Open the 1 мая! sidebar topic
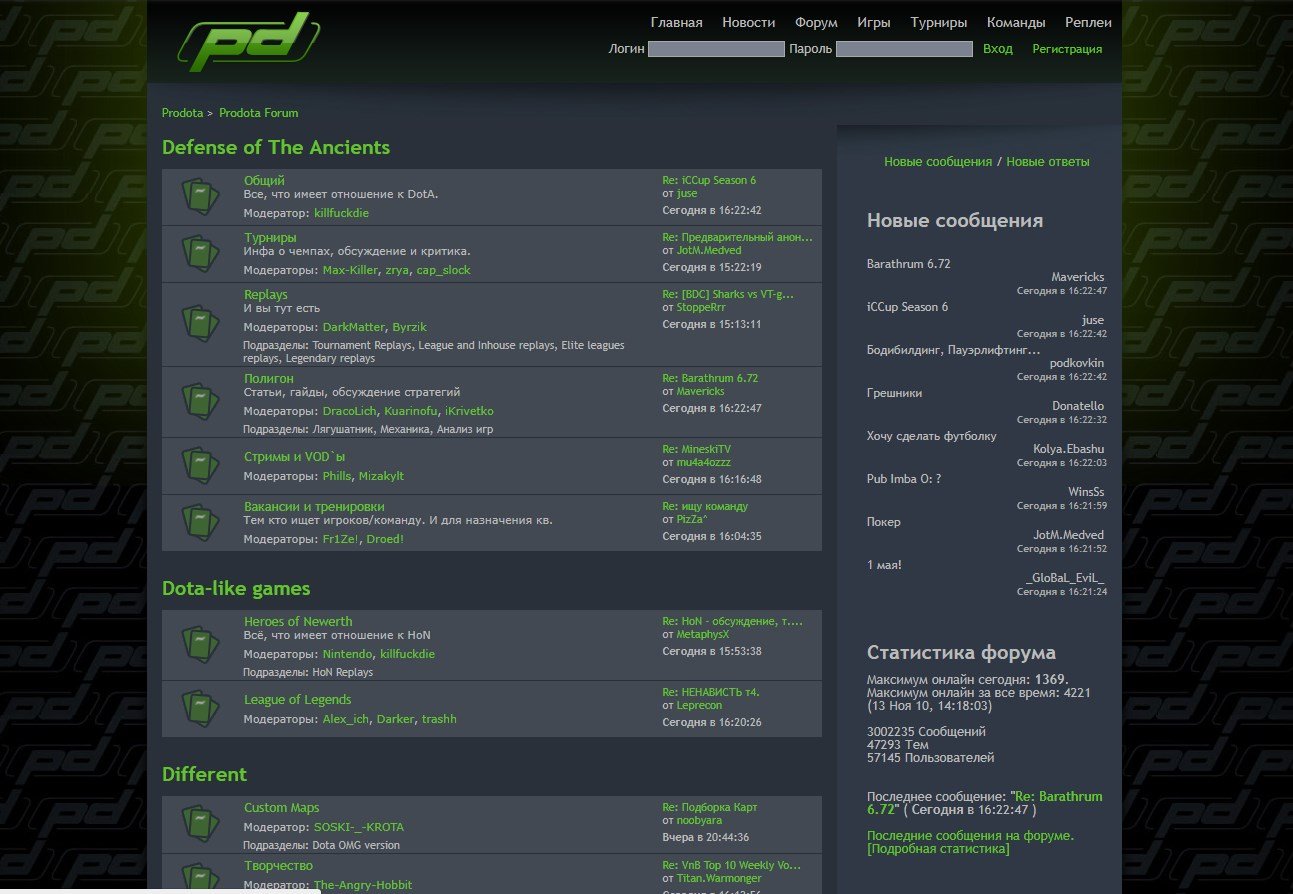The image size is (1293, 894). pyautogui.click(x=884, y=565)
